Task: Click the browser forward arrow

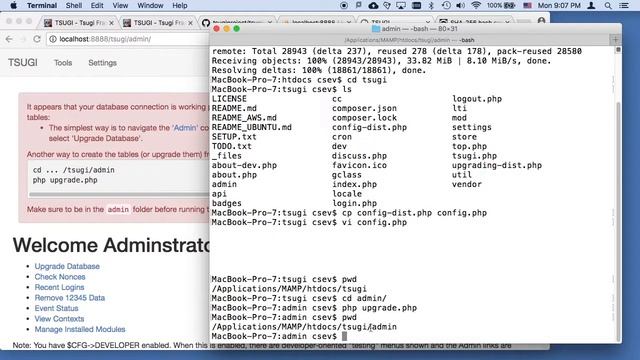Action: (x=23, y=39)
